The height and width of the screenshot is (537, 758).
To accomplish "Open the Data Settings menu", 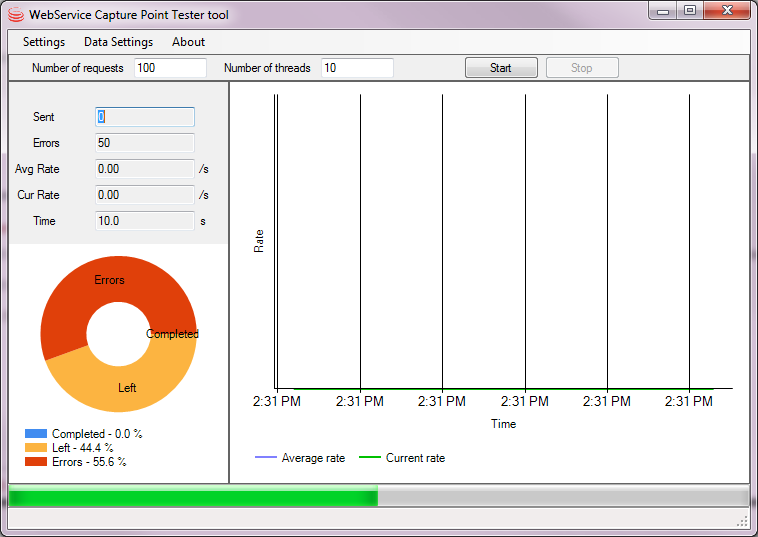I will 118,42.
